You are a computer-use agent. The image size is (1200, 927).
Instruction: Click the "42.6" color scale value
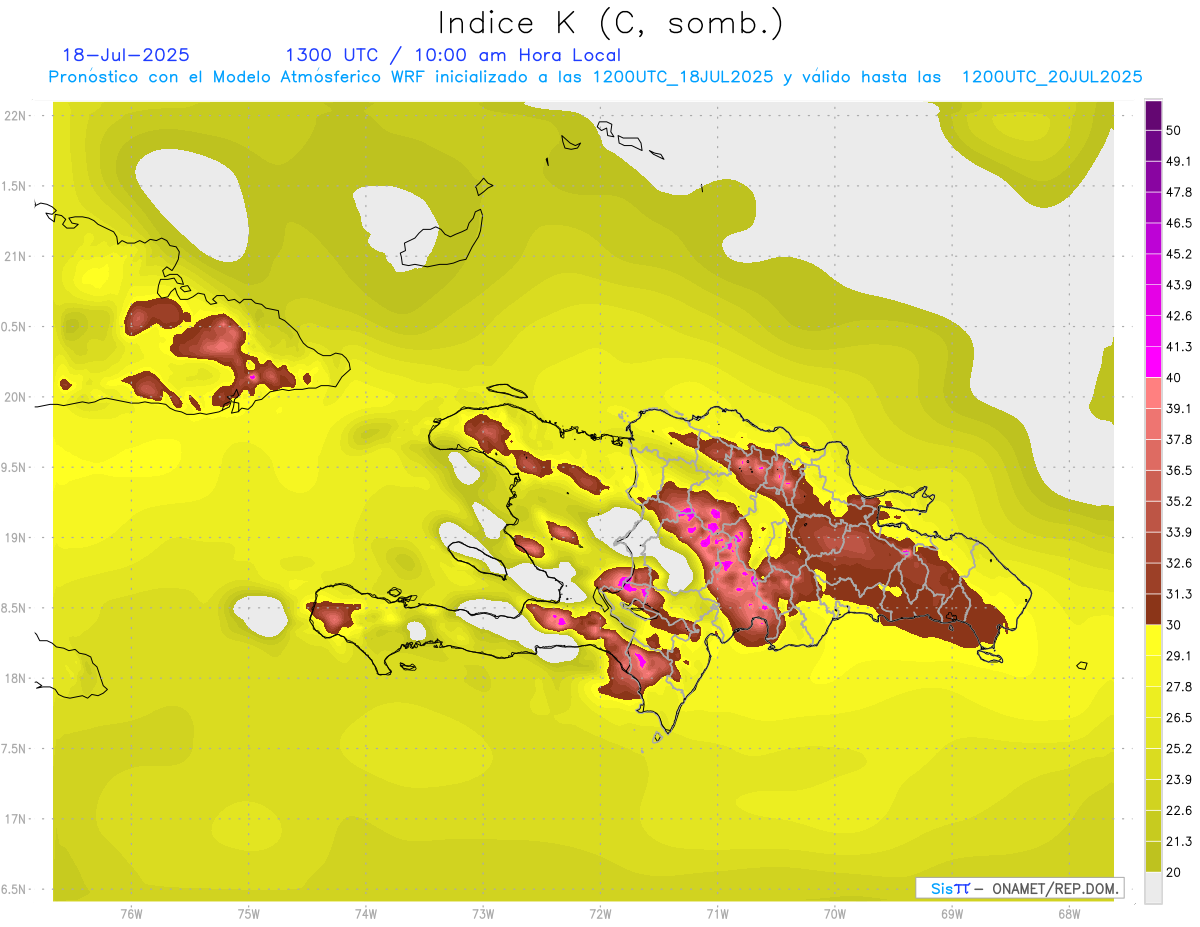pyautogui.click(x=1179, y=316)
